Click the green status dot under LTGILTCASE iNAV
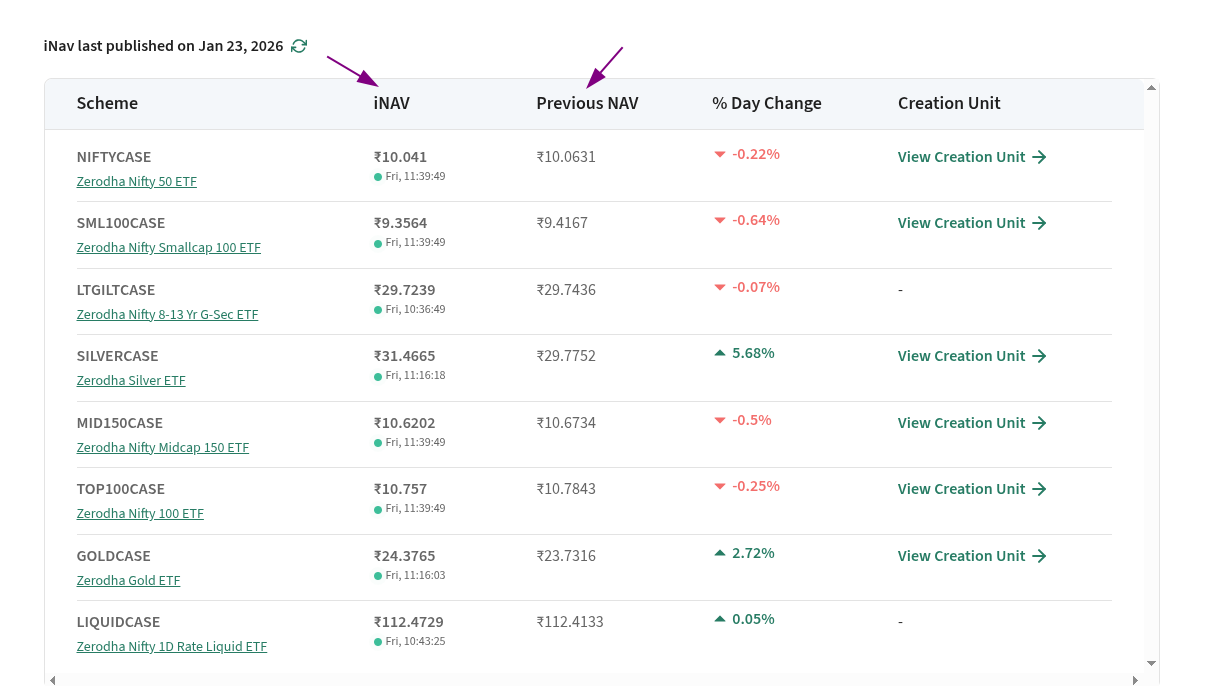Viewport: 1217px width, 686px height. click(x=378, y=310)
